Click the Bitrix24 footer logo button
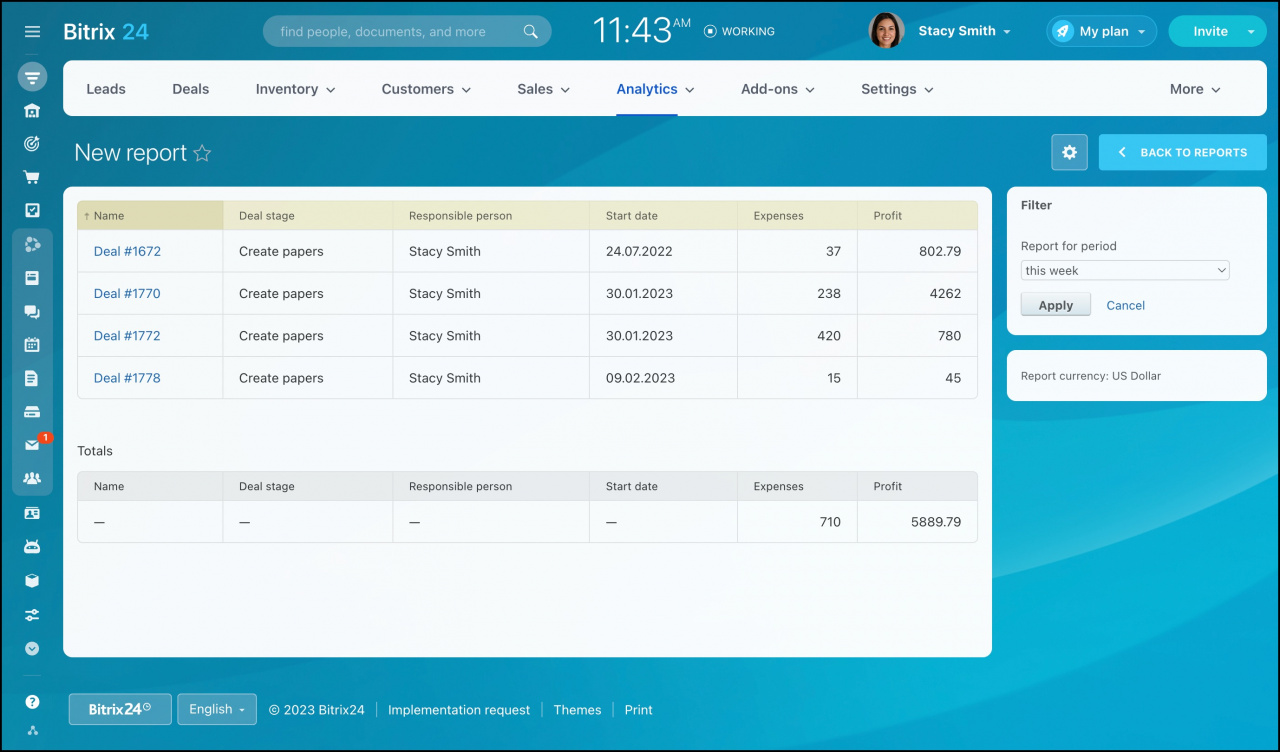The width and height of the screenshot is (1280, 752). (x=120, y=709)
